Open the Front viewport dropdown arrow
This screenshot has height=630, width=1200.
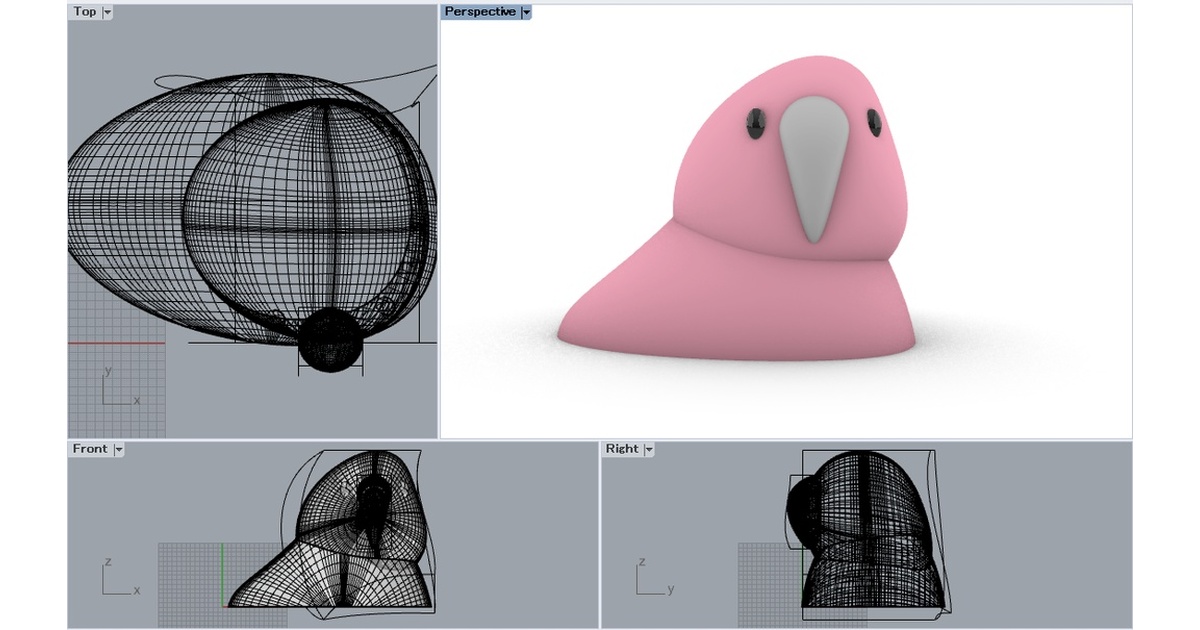(x=119, y=450)
